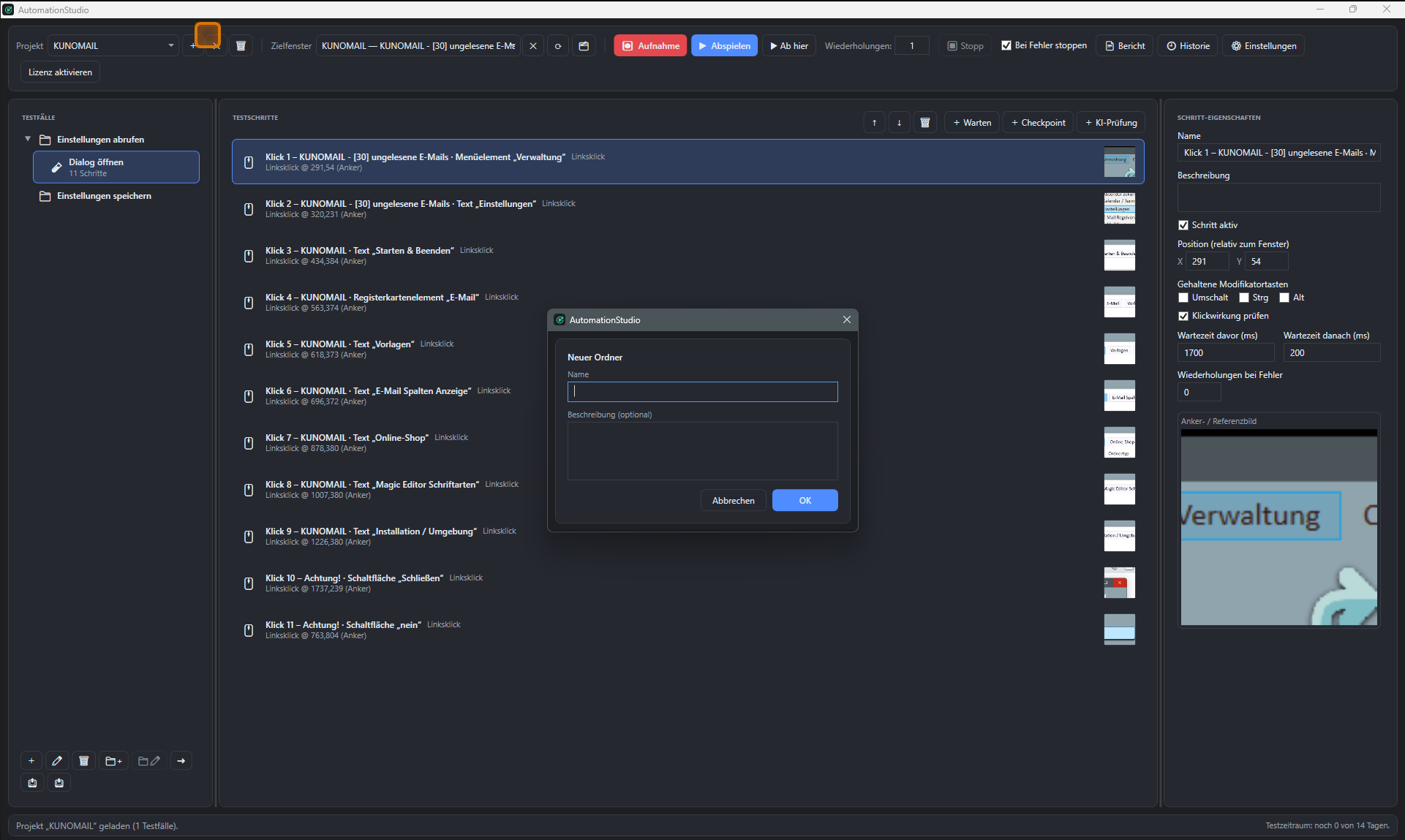Delete the test case using bottom trash icon

pyautogui.click(x=84, y=761)
